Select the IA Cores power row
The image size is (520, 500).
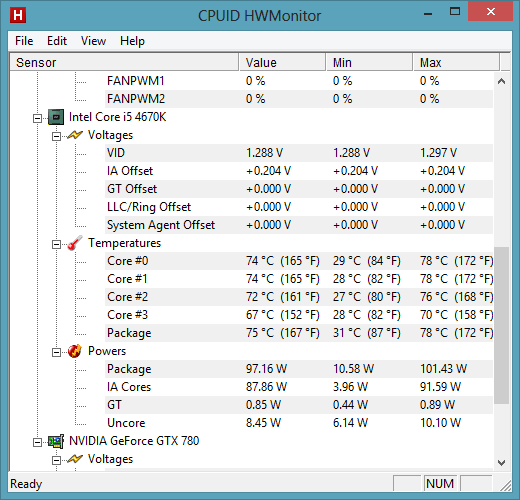pyautogui.click(x=299, y=387)
